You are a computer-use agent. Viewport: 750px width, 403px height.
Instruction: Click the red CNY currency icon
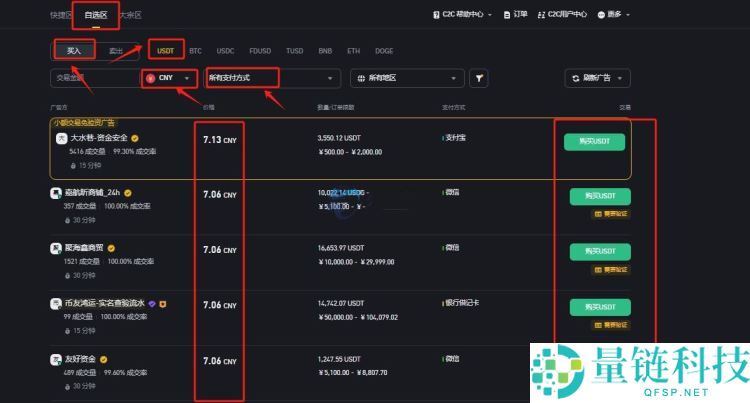(x=151, y=78)
